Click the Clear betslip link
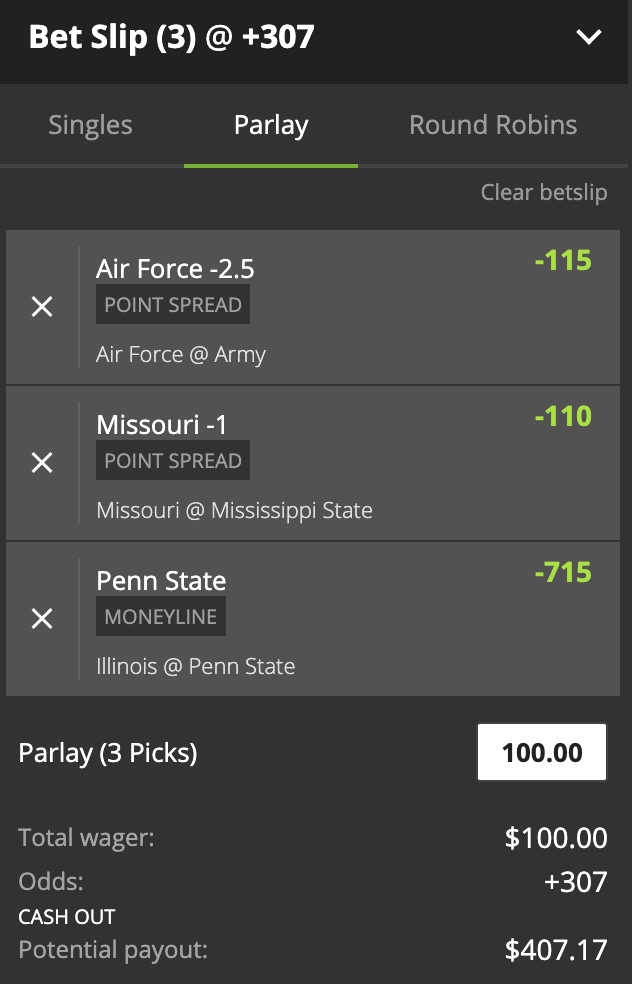Viewport: 632px width, 984px height. pyautogui.click(x=543, y=192)
